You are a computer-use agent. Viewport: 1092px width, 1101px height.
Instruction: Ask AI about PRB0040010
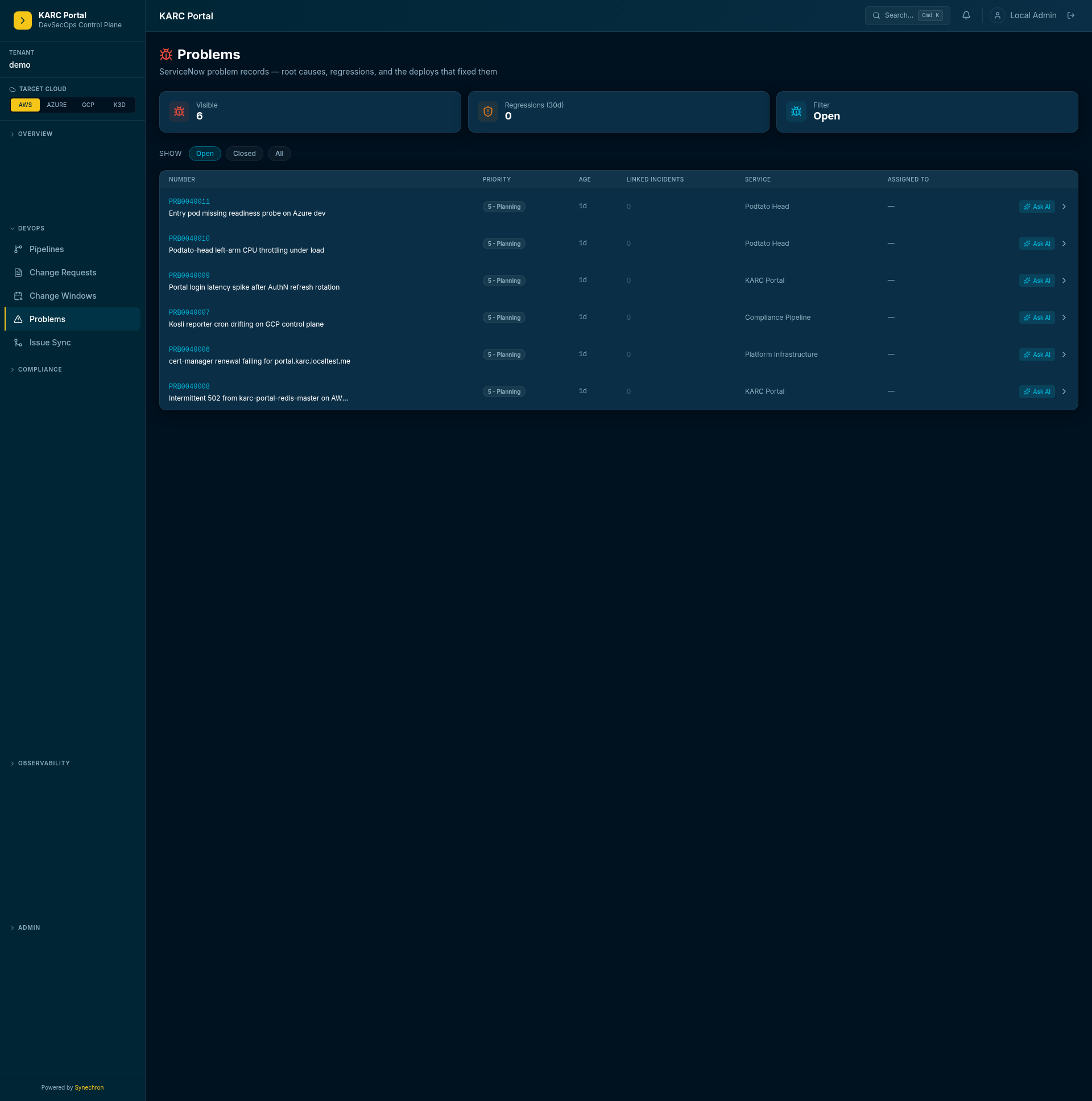tap(1036, 244)
